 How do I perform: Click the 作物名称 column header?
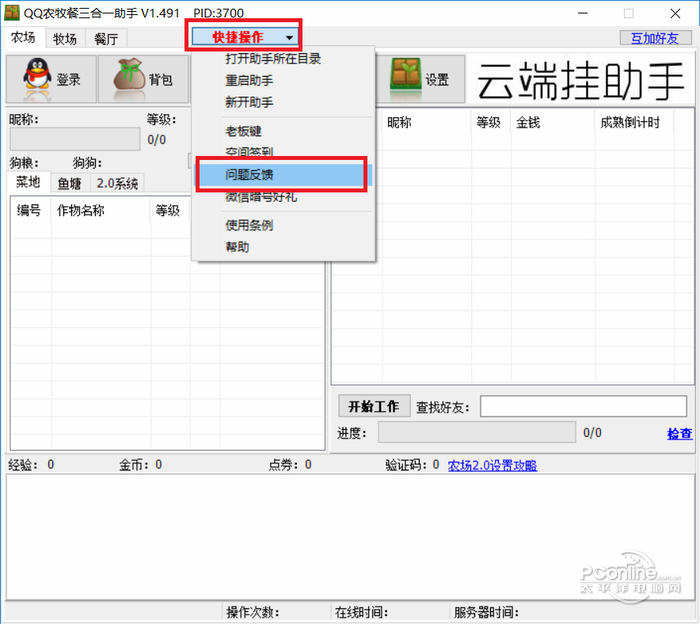pyautogui.click(x=101, y=210)
